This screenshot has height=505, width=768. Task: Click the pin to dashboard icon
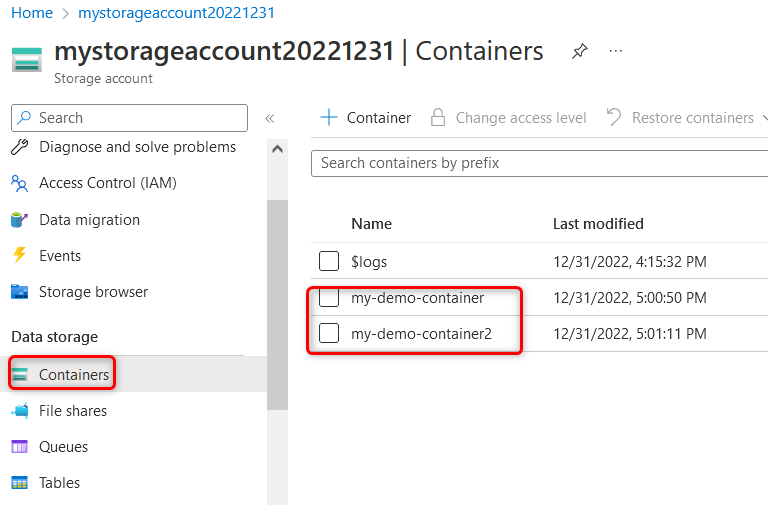[580, 51]
